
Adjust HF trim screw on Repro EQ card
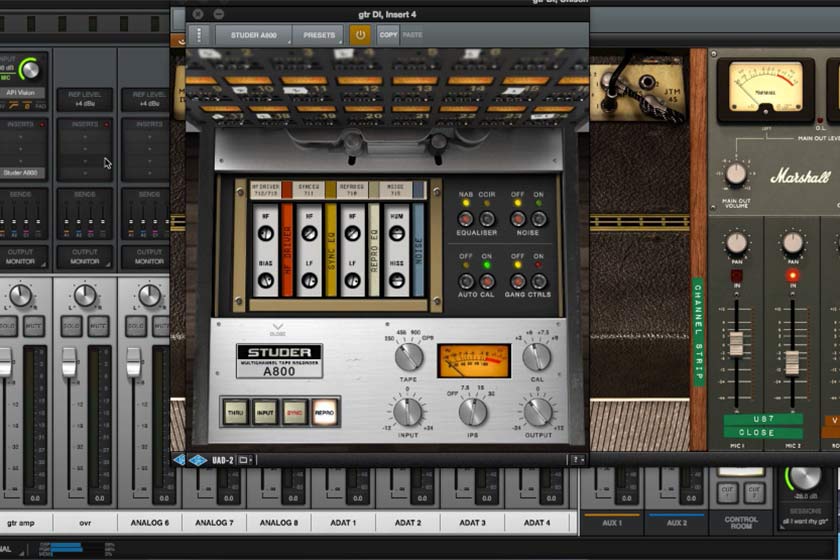(352, 234)
